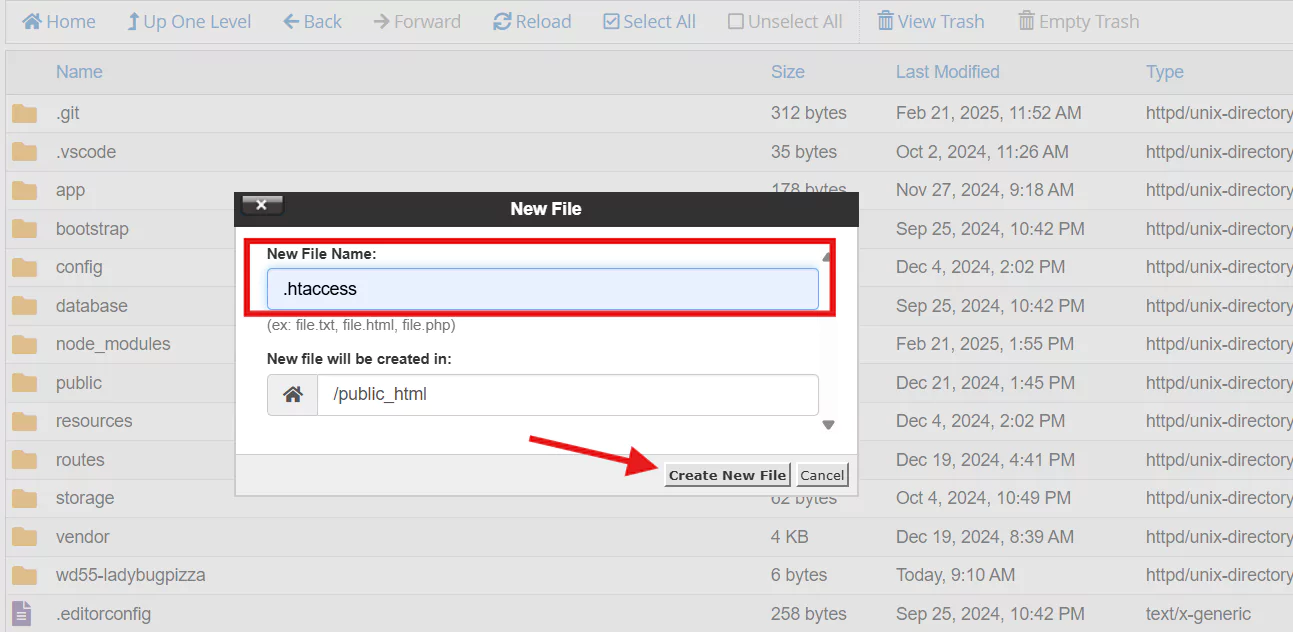Reload the file list
Screen dimensions: 1293x632
531,21
